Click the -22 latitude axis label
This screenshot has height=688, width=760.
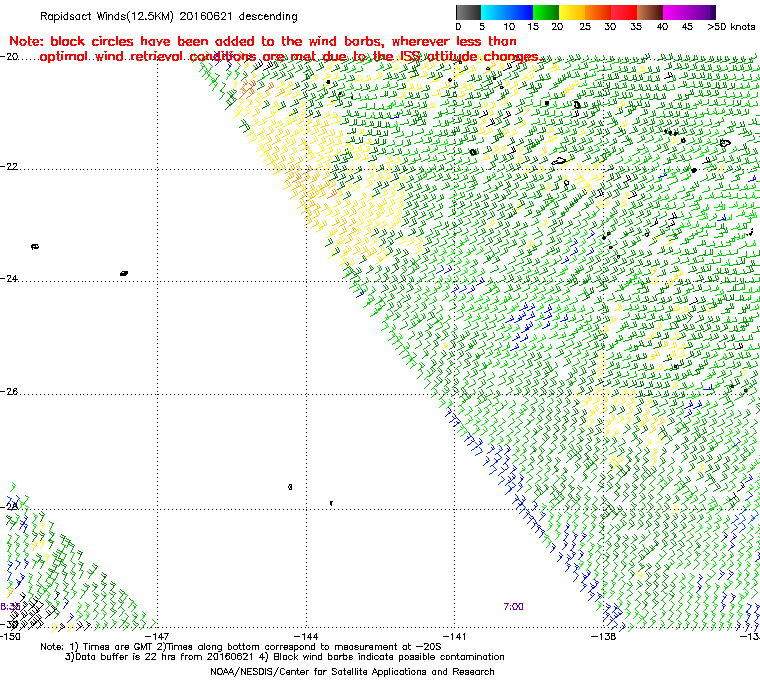[x=9, y=166]
